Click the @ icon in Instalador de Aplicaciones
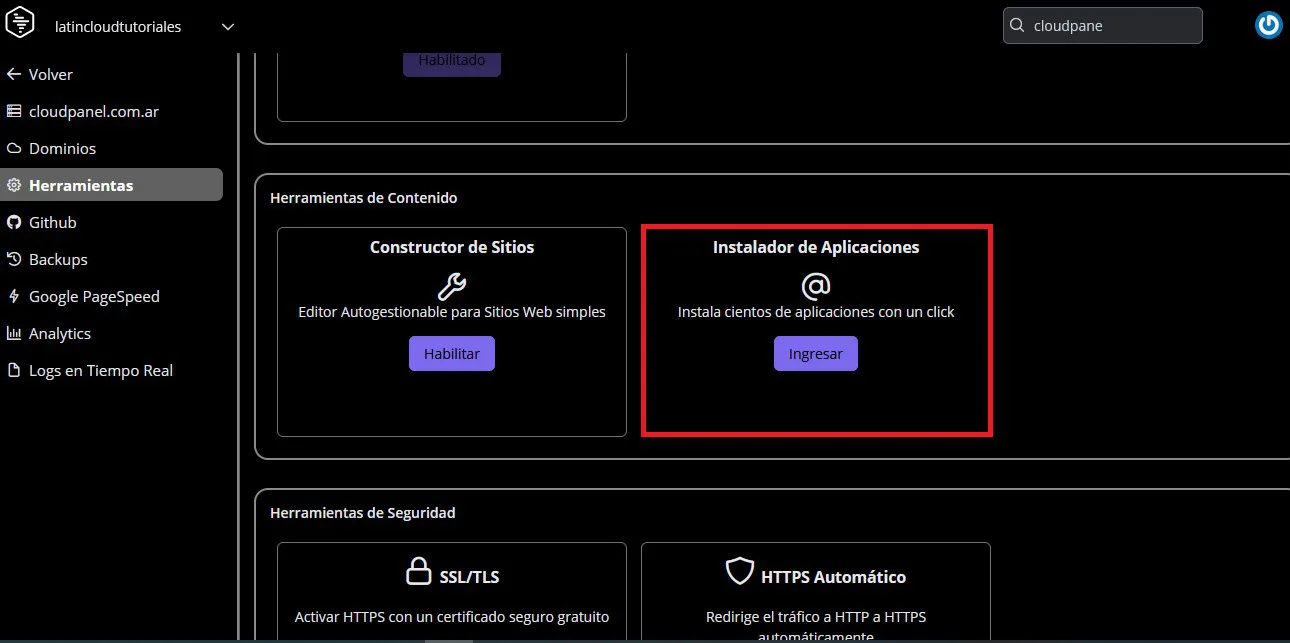This screenshot has width=1290, height=643. (816, 286)
